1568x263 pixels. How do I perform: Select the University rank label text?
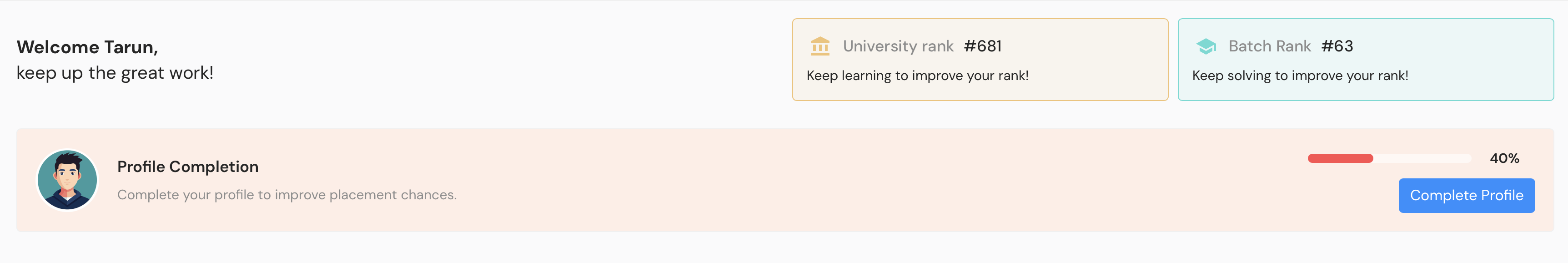pos(898,46)
